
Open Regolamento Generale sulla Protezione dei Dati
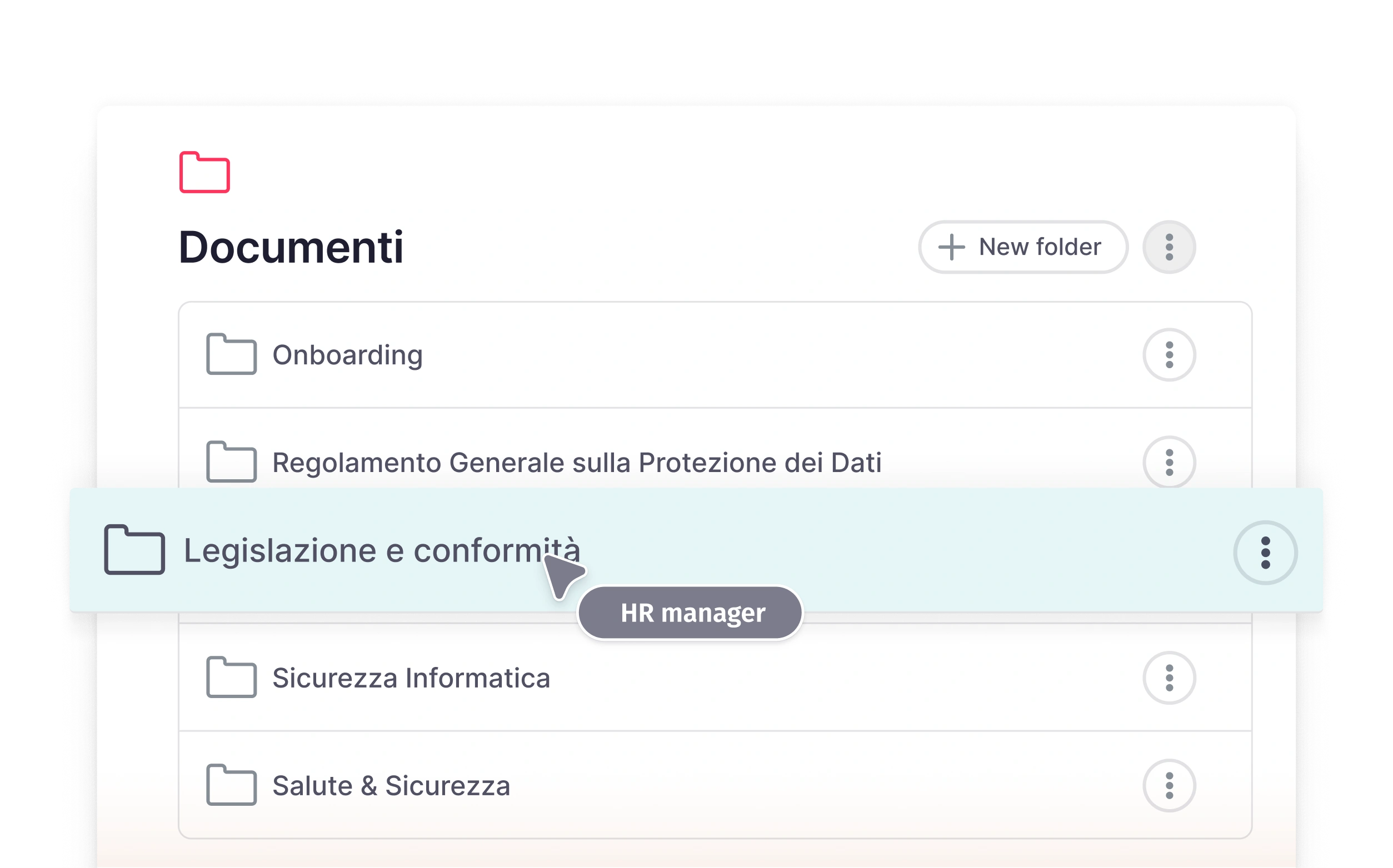[576, 463]
